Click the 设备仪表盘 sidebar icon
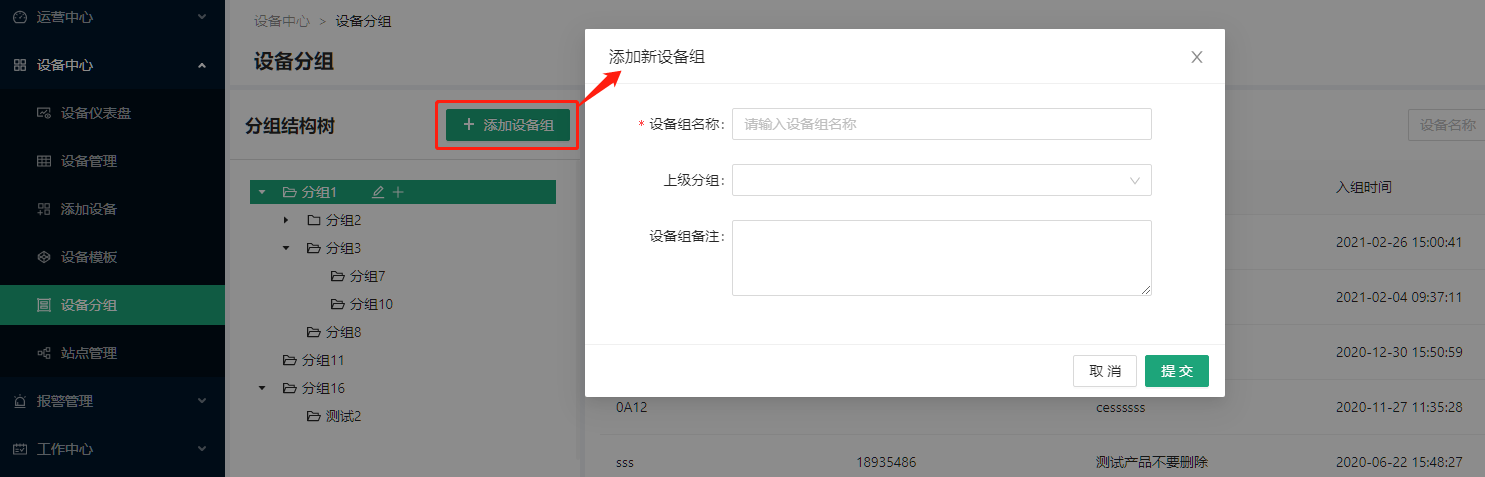The image size is (1485, 477). pos(44,113)
